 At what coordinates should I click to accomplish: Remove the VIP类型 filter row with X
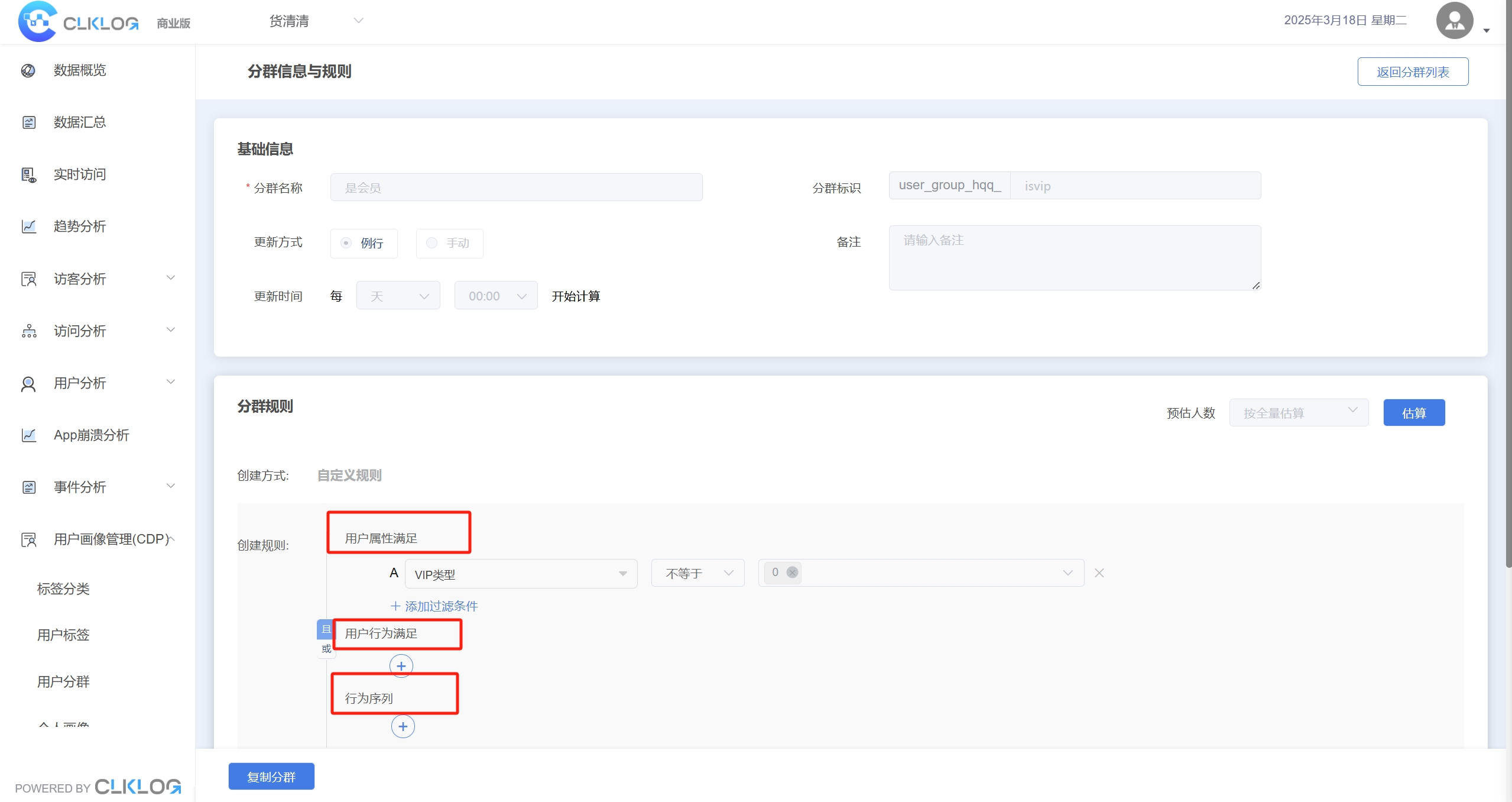coord(1099,573)
